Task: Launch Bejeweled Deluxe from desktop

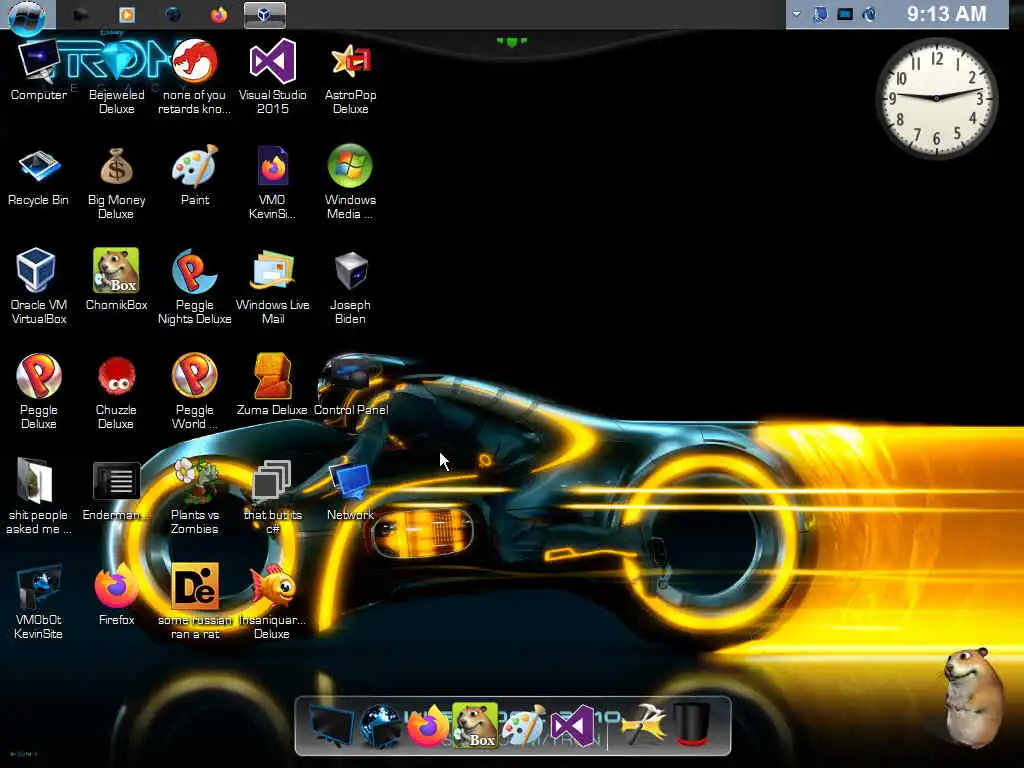Action: point(116,77)
